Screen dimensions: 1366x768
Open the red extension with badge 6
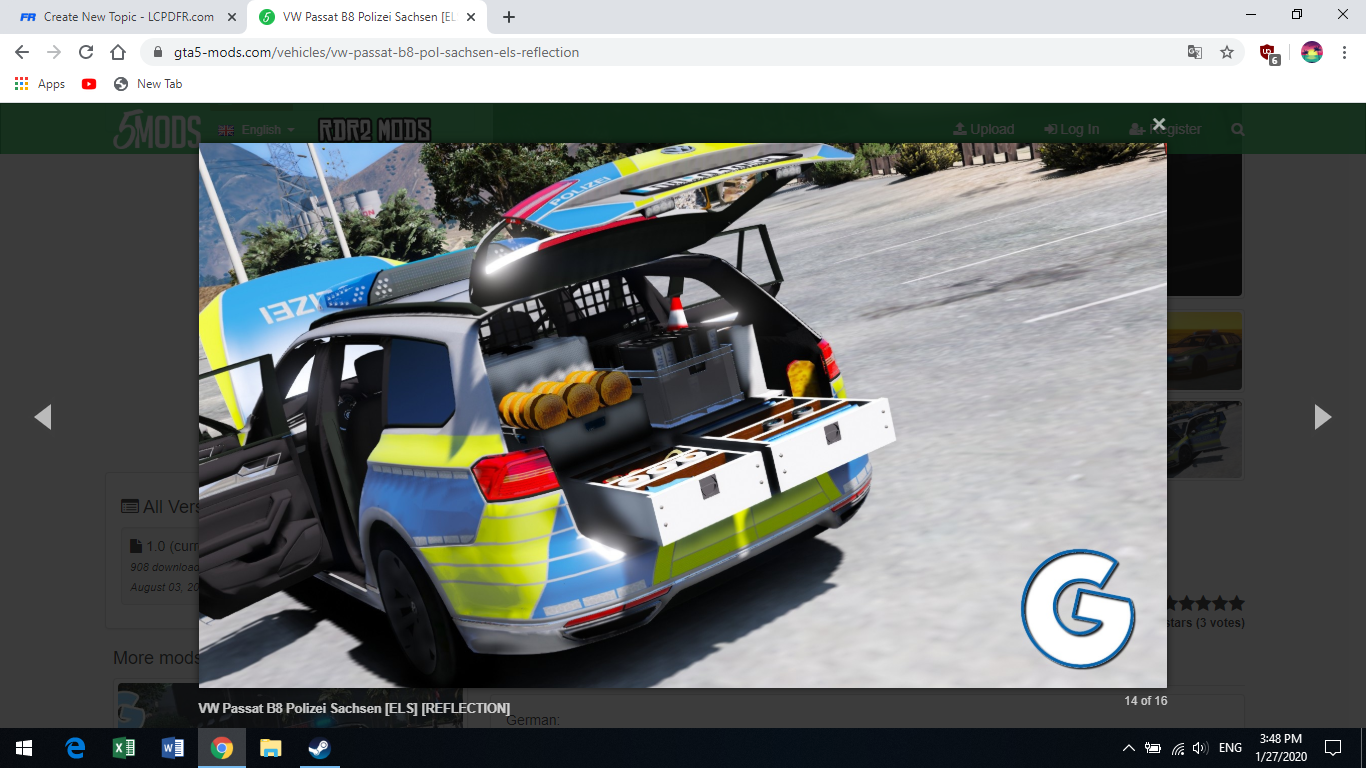pos(1269,54)
